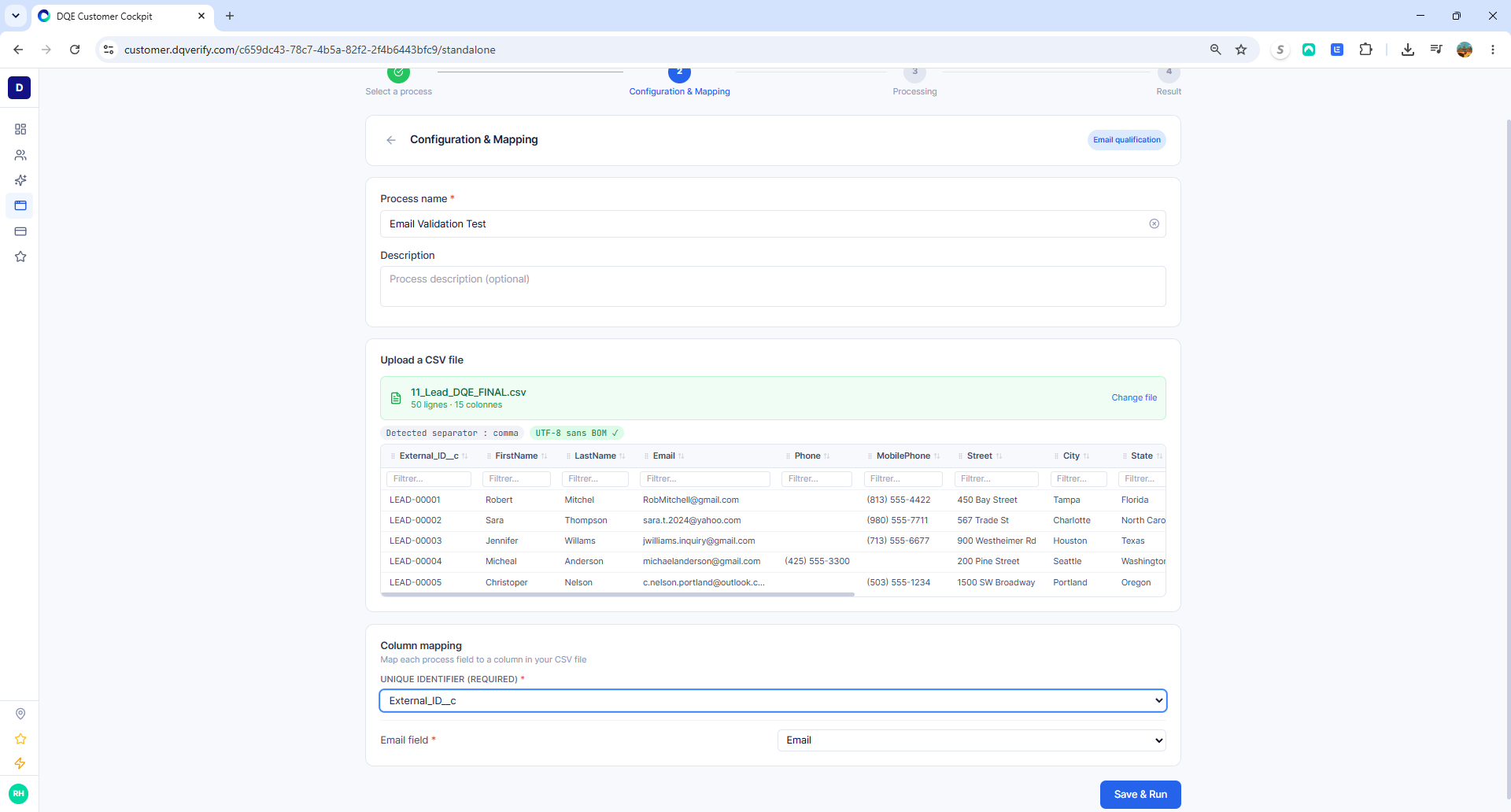Open the highlighted window icon in sidebar
The width and height of the screenshot is (1511, 812).
pos(20,205)
